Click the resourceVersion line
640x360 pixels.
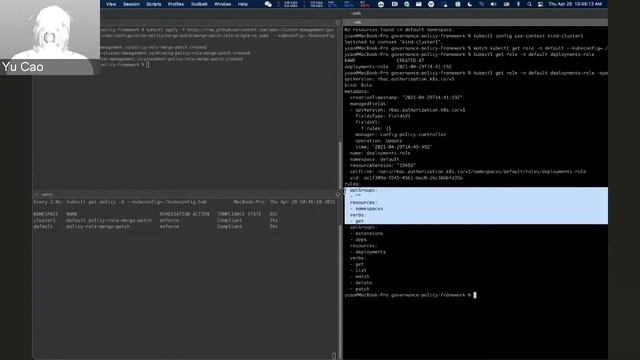click(x=383, y=165)
